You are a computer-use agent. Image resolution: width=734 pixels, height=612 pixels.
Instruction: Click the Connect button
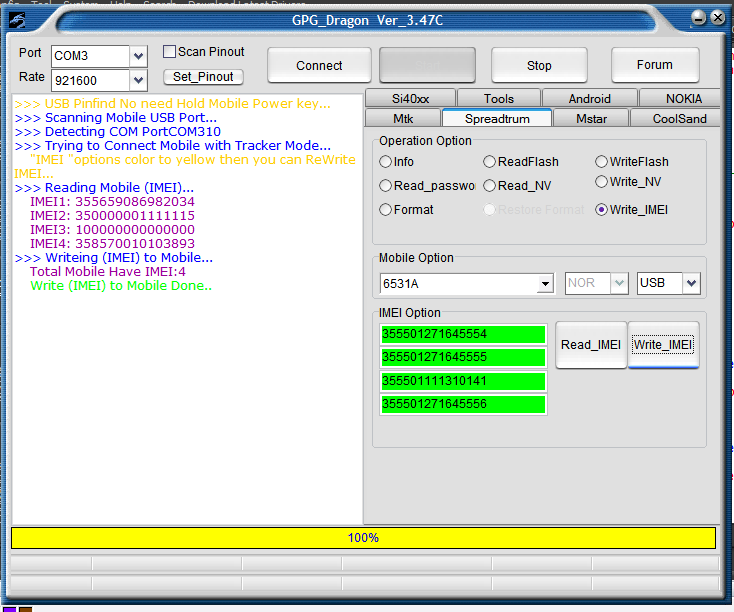click(319, 65)
